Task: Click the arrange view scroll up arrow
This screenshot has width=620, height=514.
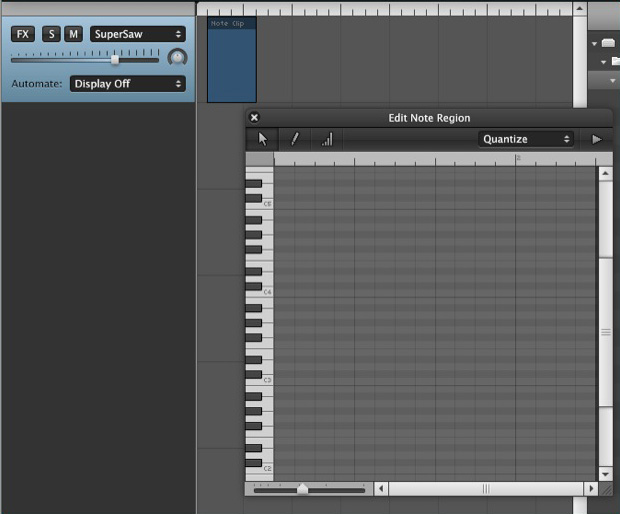Action: pyautogui.click(x=579, y=8)
